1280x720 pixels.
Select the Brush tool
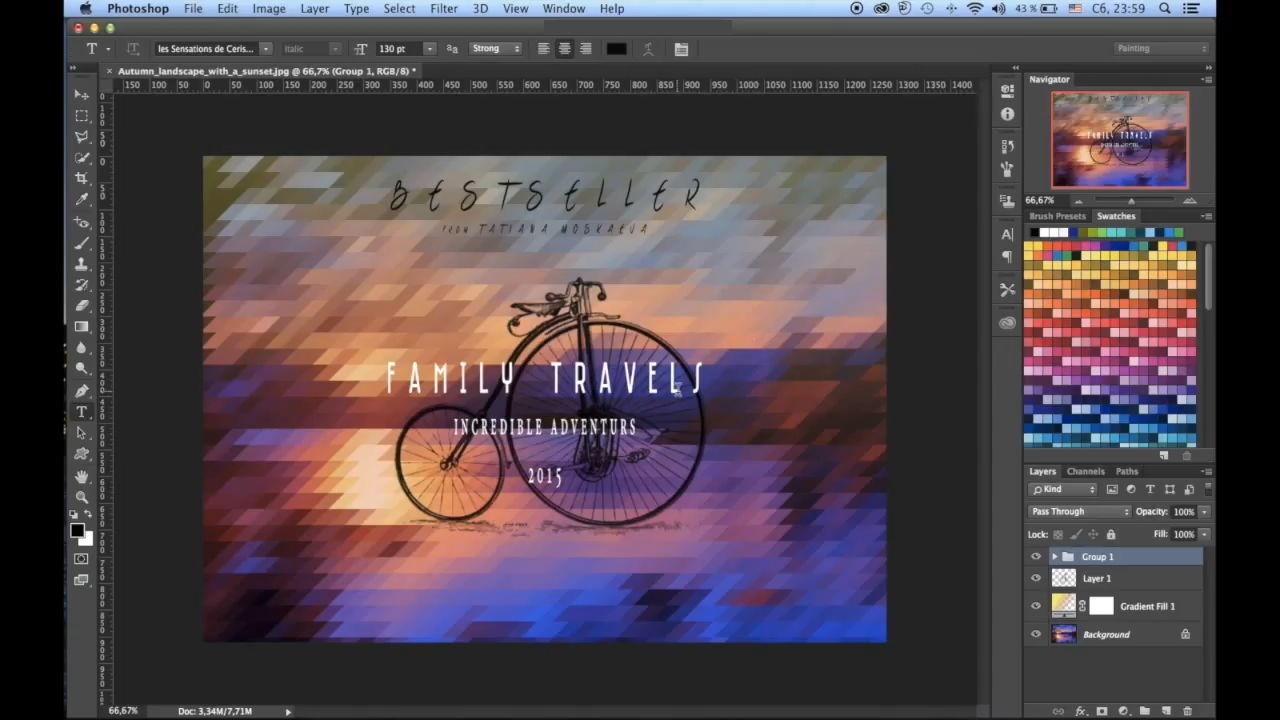point(81,243)
